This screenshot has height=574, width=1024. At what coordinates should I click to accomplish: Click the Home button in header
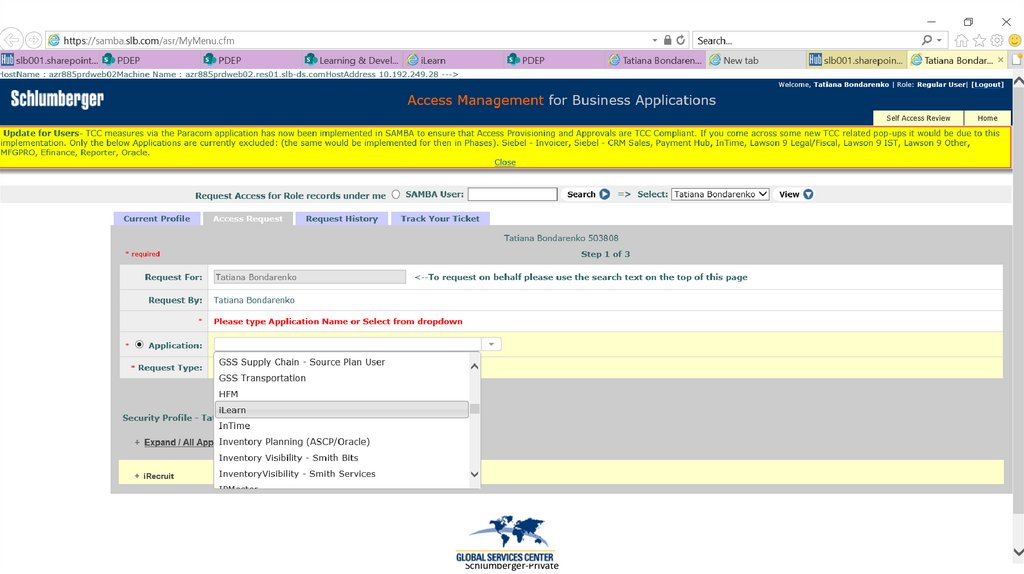987,118
